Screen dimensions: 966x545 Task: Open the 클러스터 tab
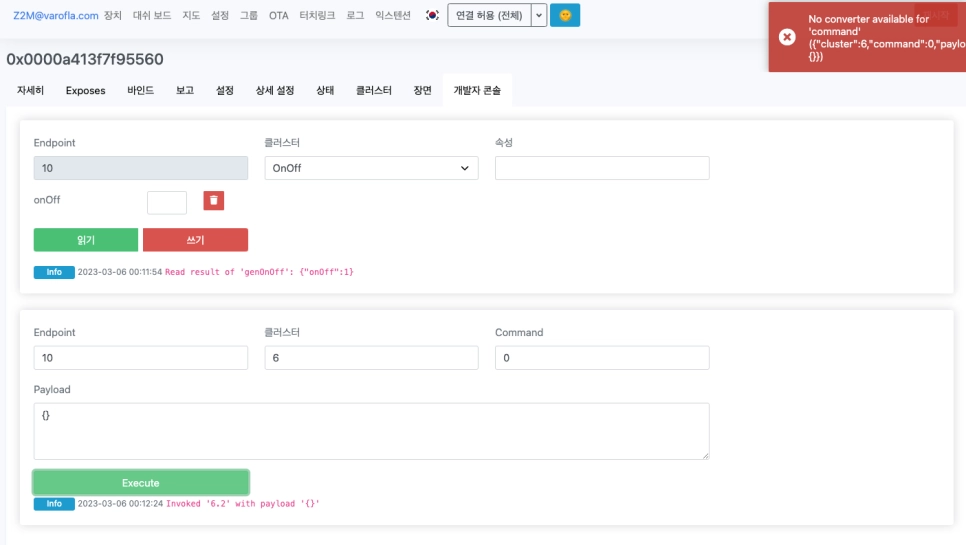(374, 90)
